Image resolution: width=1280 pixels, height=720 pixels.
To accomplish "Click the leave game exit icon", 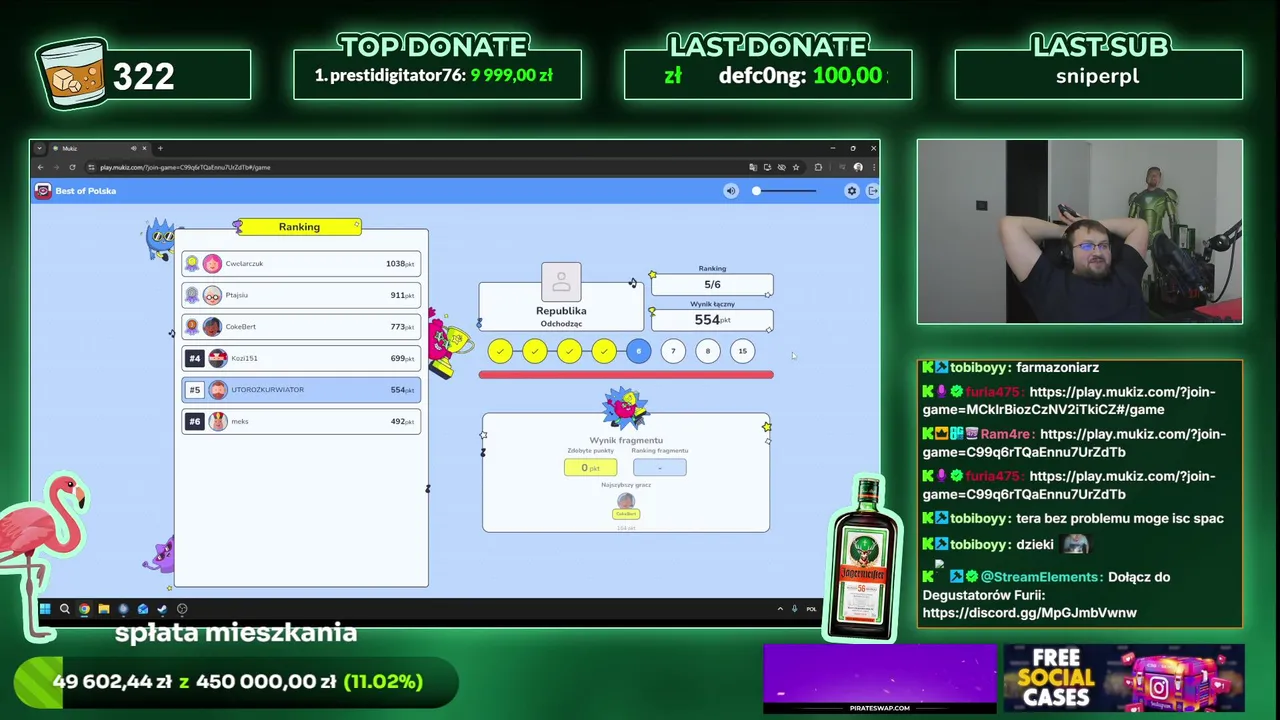I will [873, 191].
